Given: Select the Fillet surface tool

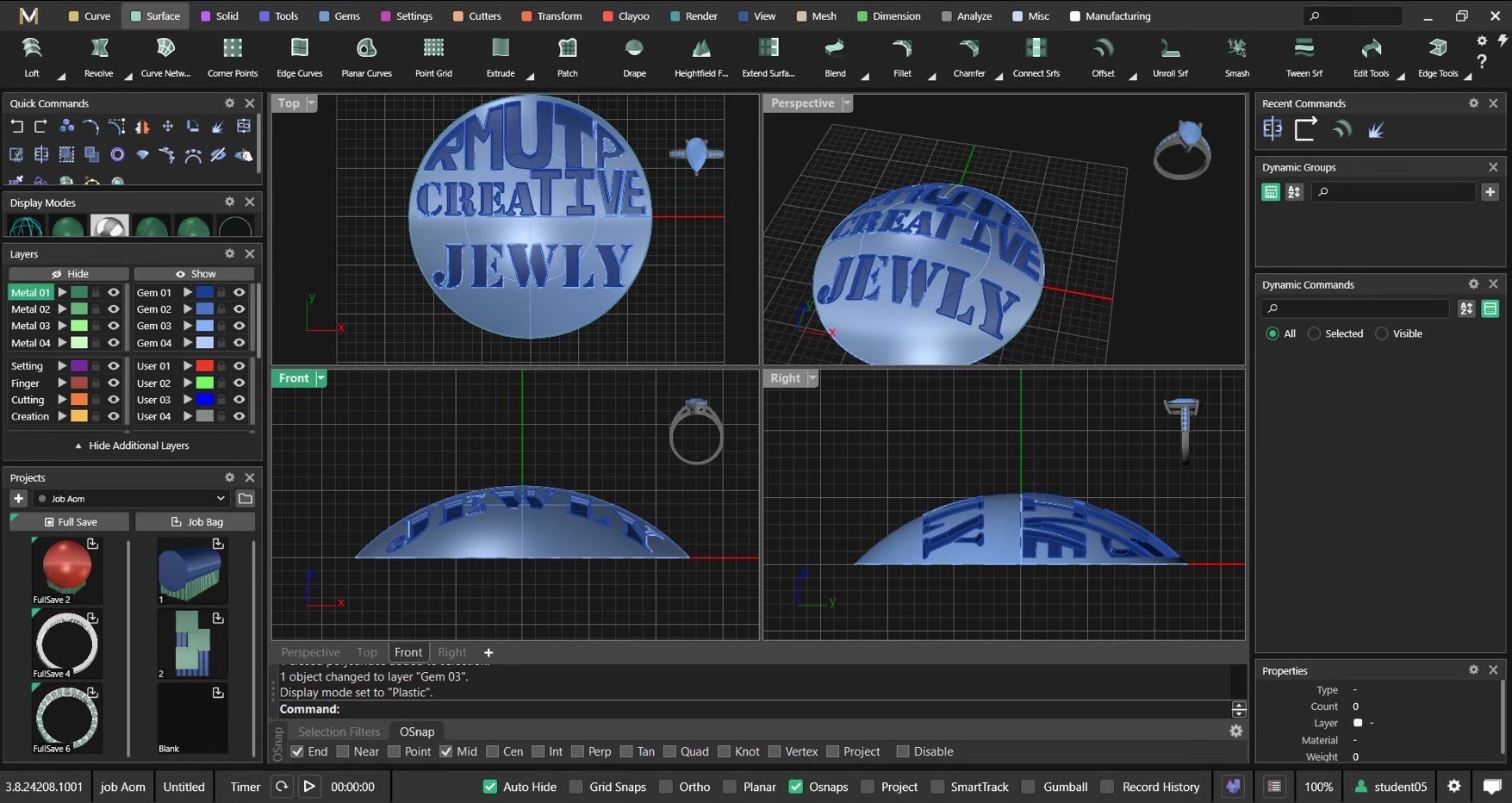Looking at the screenshot, I should (x=902, y=57).
